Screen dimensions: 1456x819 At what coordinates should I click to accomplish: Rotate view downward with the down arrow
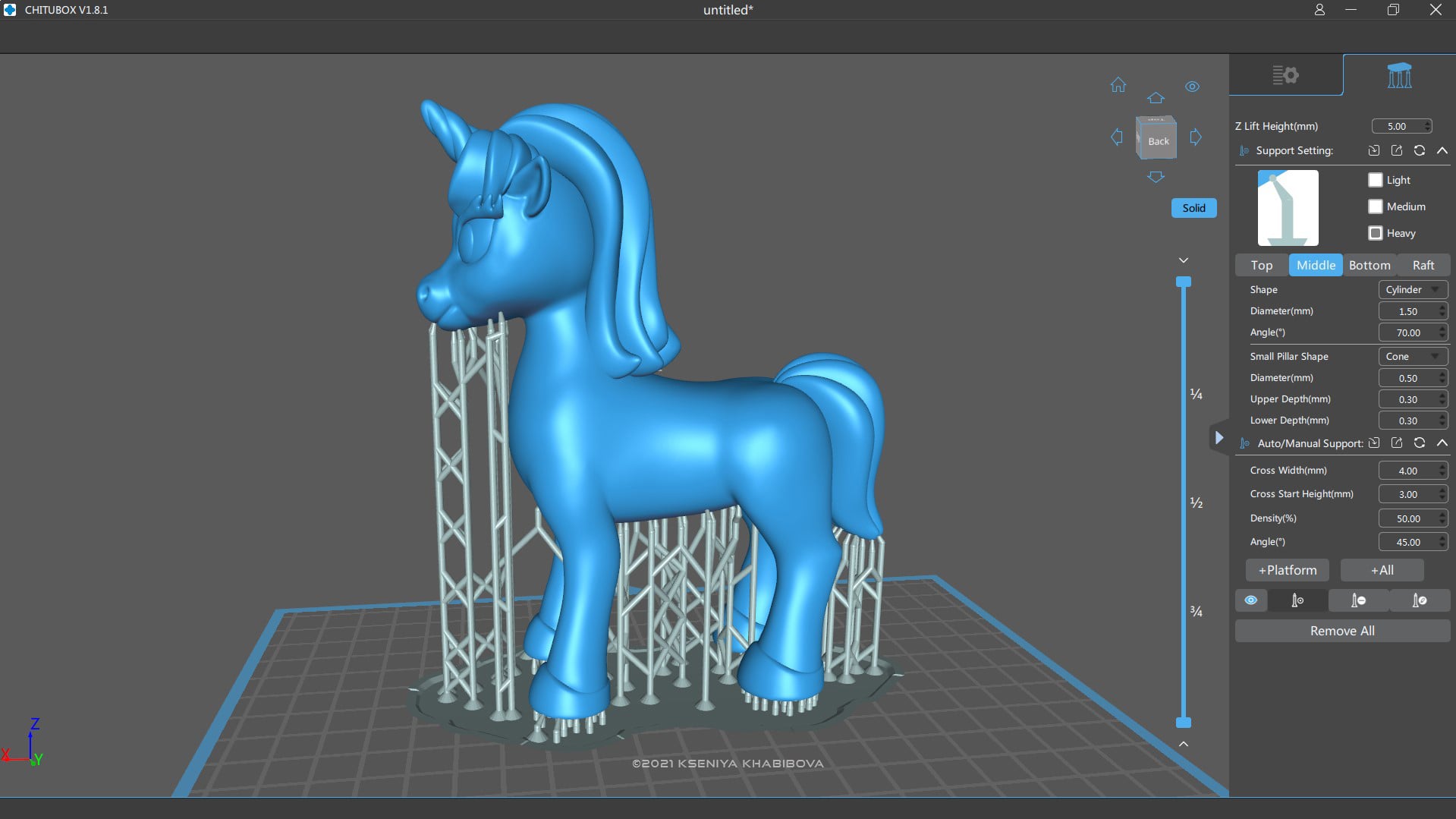coord(1156,177)
